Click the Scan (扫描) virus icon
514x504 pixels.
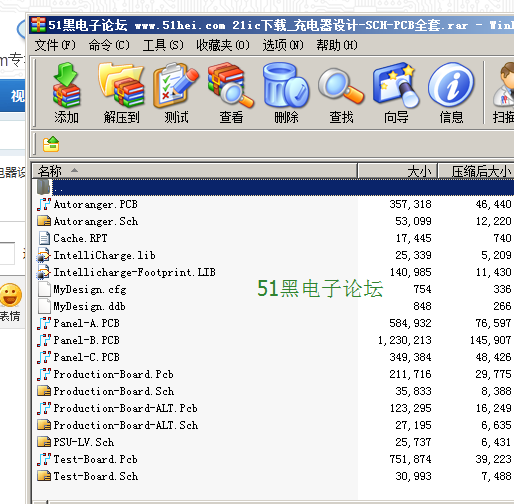coord(504,85)
